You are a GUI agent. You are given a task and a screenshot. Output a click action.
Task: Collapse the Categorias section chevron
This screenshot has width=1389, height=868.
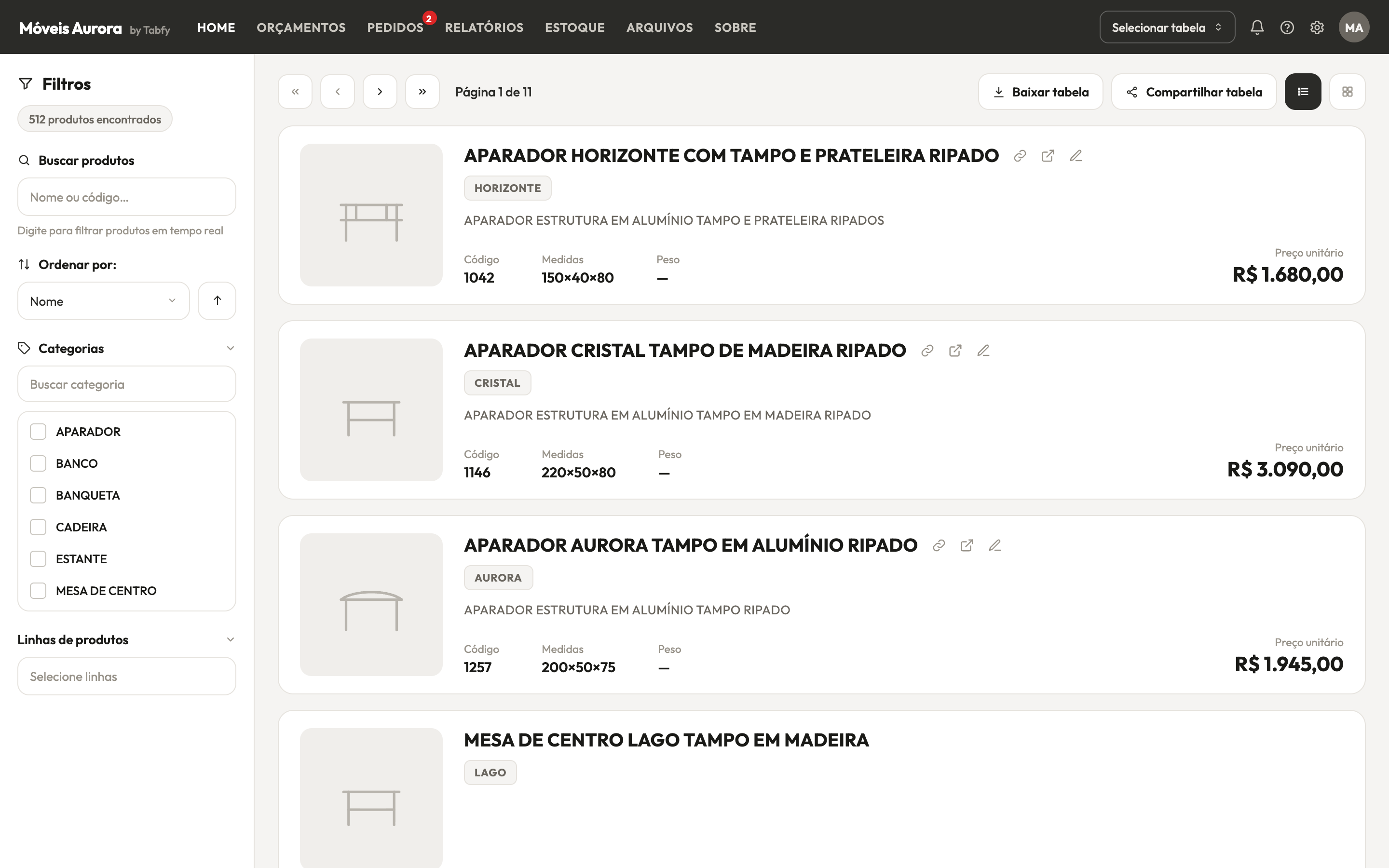pyautogui.click(x=230, y=348)
